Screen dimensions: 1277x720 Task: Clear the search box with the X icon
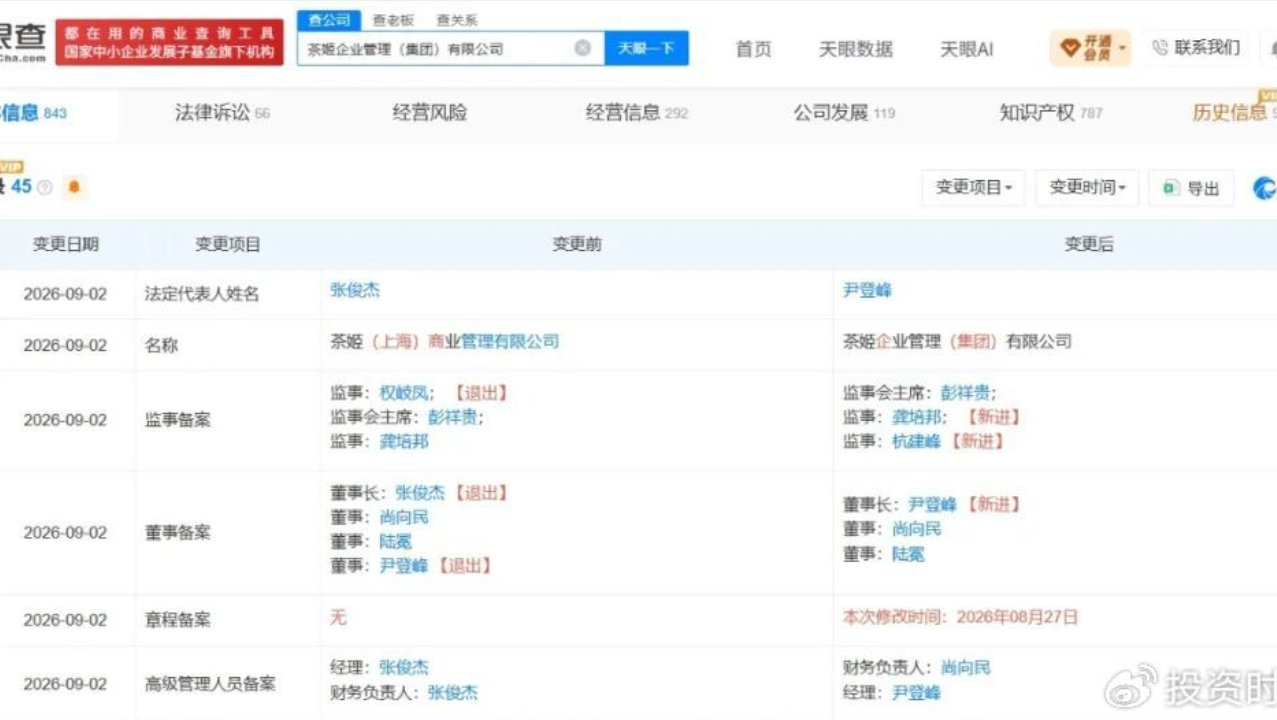point(582,48)
